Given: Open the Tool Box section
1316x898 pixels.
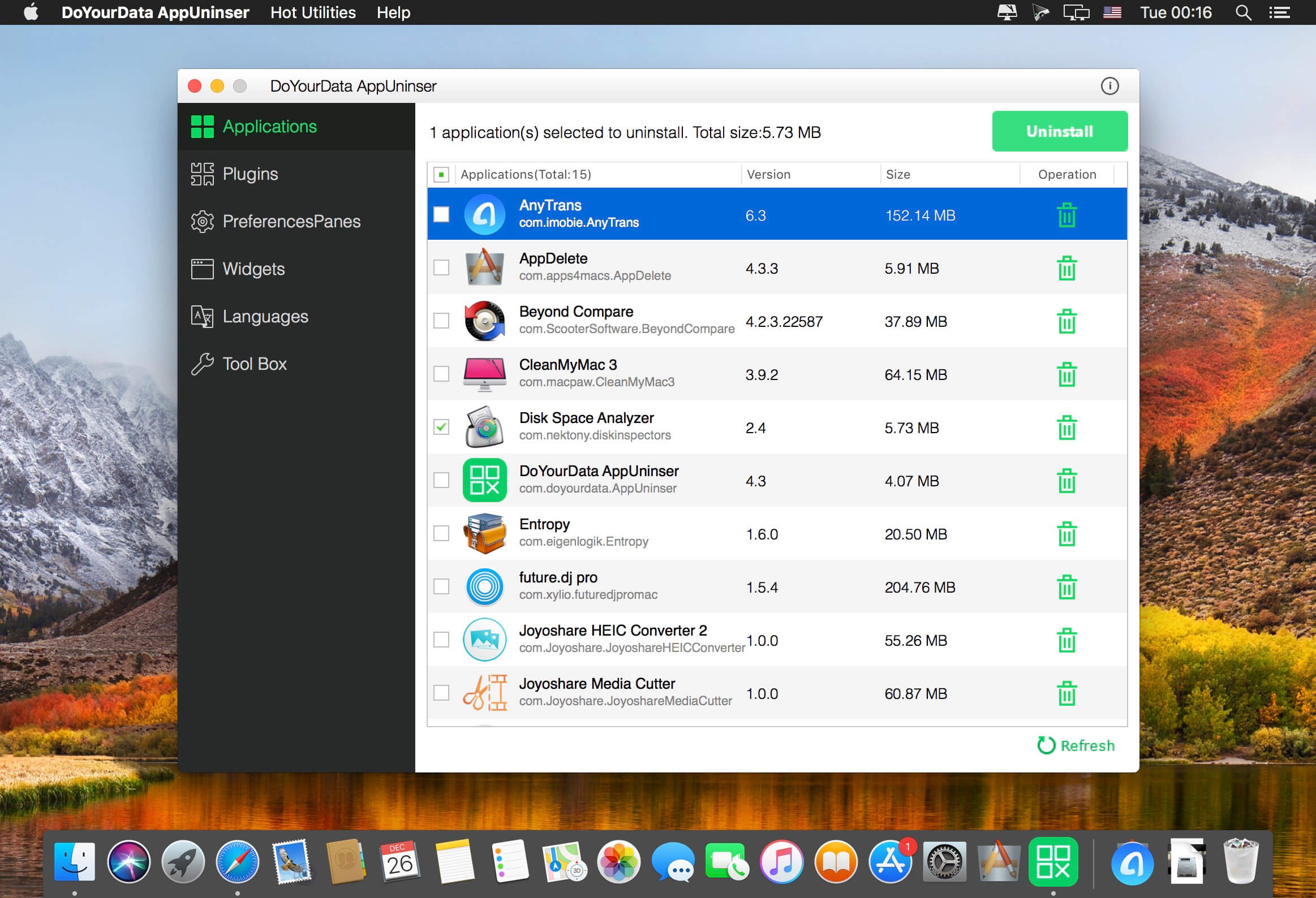Looking at the screenshot, I should pyautogui.click(x=296, y=364).
